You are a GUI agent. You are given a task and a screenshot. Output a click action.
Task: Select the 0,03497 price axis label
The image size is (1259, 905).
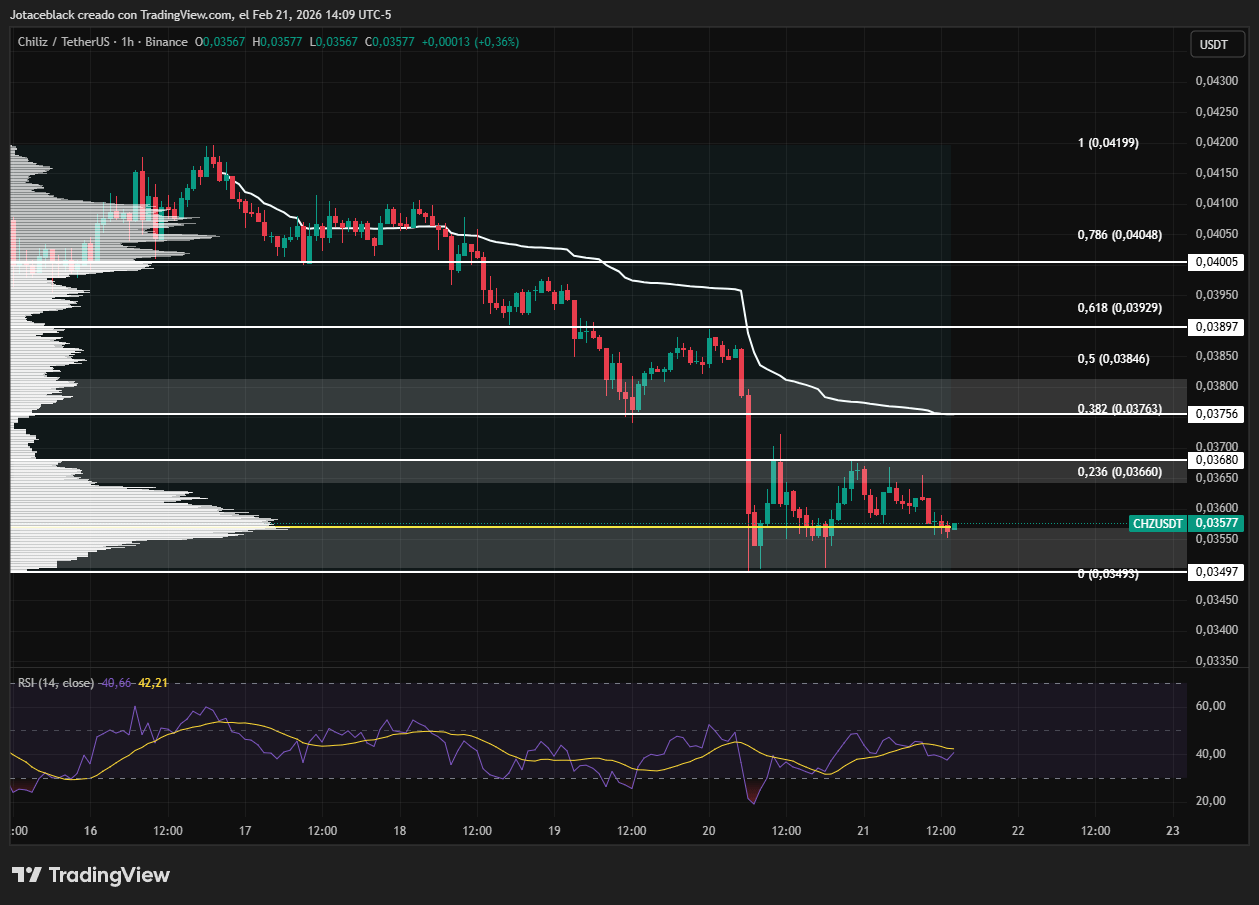pyautogui.click(x=1214, y=572)
